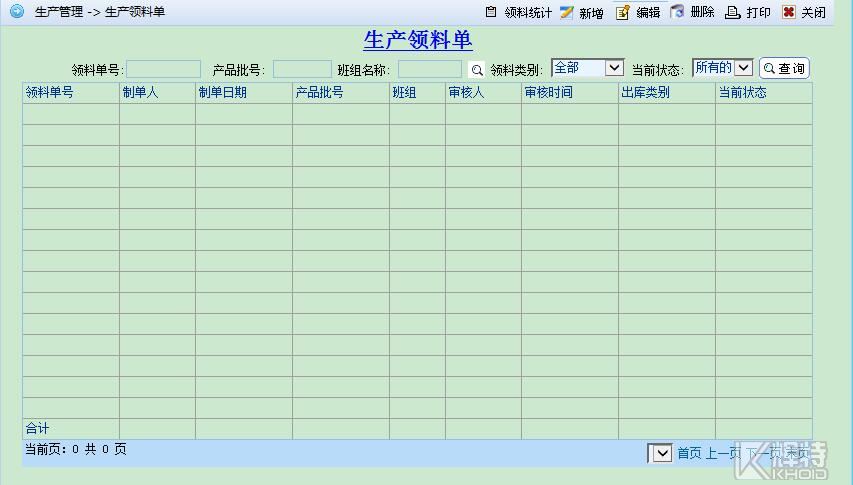Viewport: 853px width, 485px height.
Task: Click the 打印 printer icon
Action: pyautogui.click(x=732, y=12)
